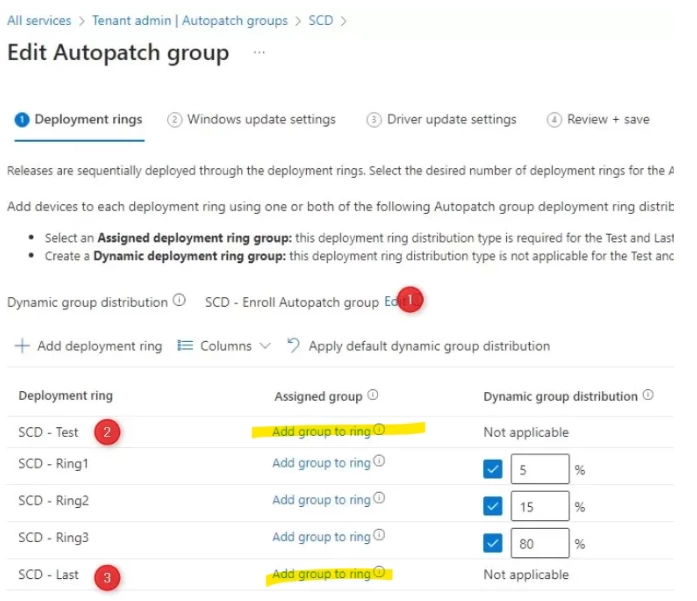Select SCD - Last ring name
697x601 pixels.
(x=48, y=574)
